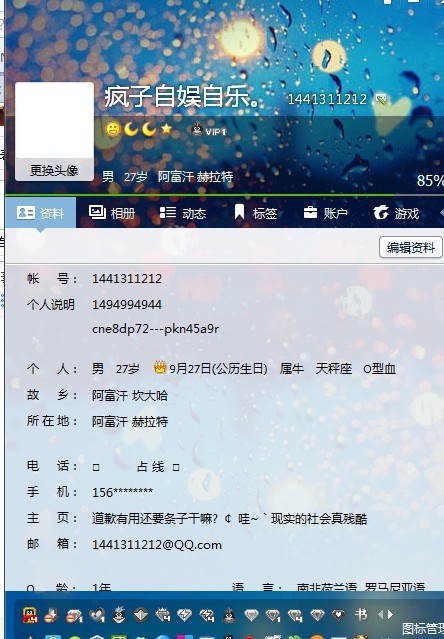Image resolution: width=444 pixels, height=639 pixels.
Task: Click the birthday crown icon beside 9月27日
Action: click(160, 368)
